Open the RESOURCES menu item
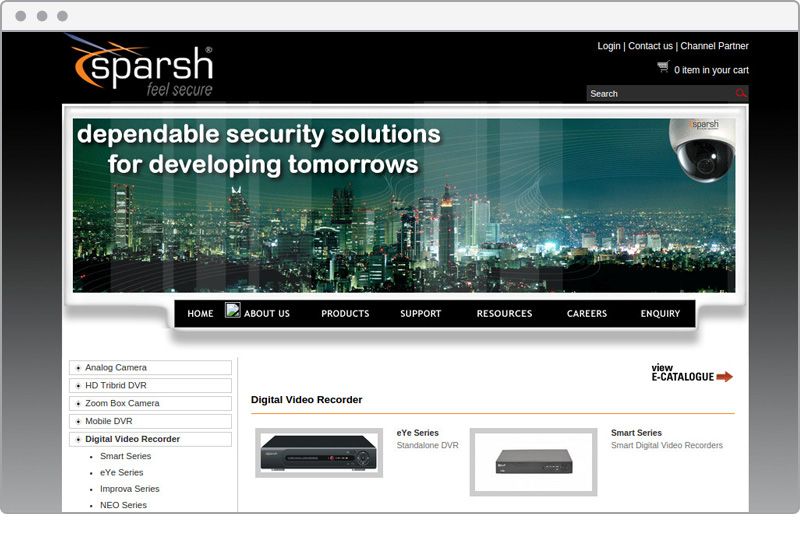 (x=504, y=314)
